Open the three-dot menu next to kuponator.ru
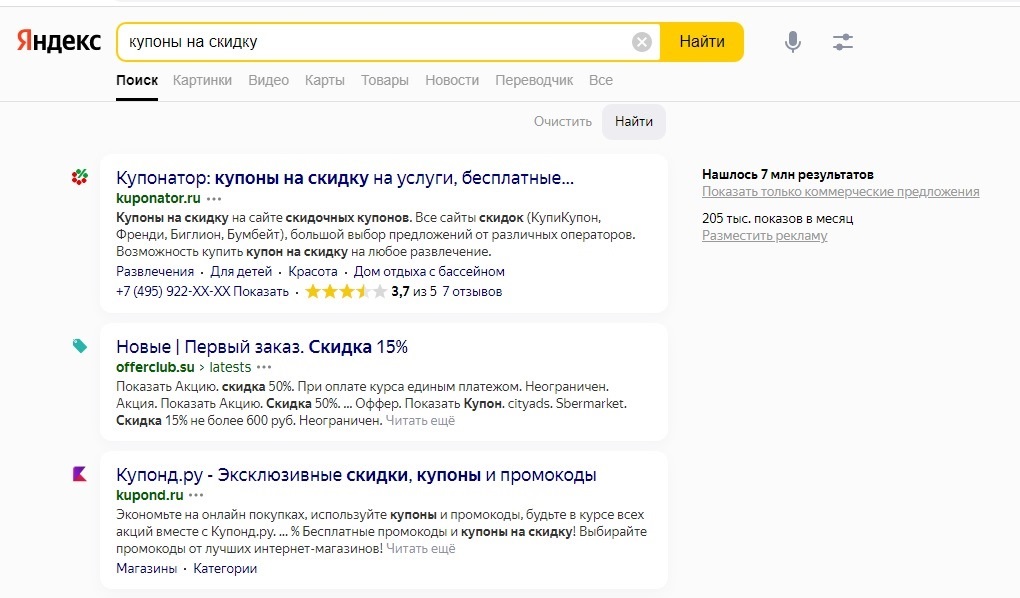1020x598 pixels. point(214,198)
